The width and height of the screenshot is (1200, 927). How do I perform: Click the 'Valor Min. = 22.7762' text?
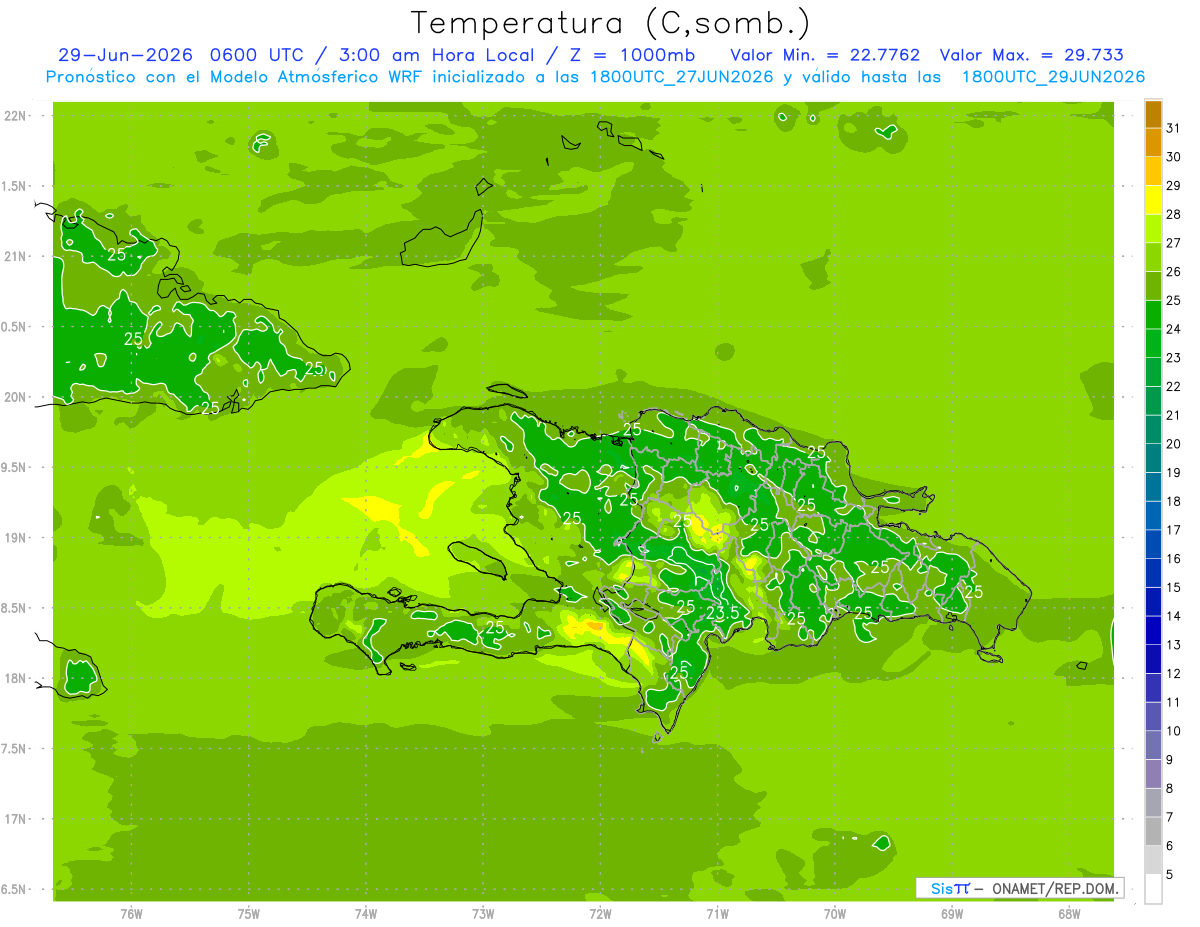(825, 55)
